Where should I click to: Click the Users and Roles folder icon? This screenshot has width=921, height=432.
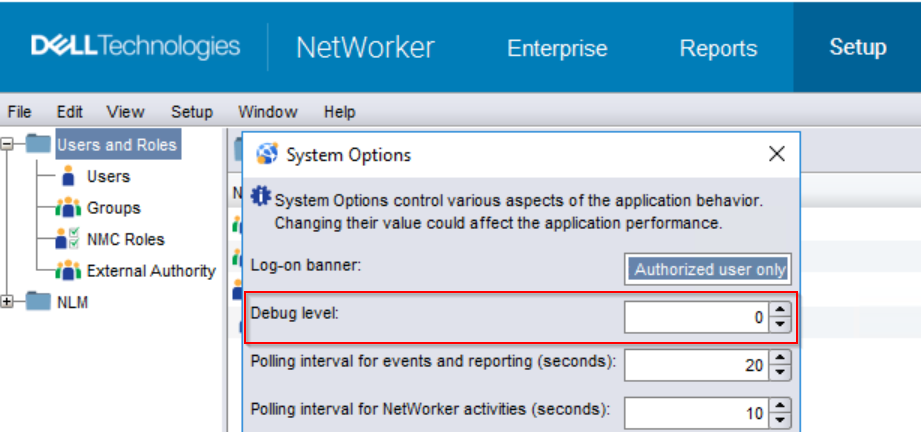[38, 145]
